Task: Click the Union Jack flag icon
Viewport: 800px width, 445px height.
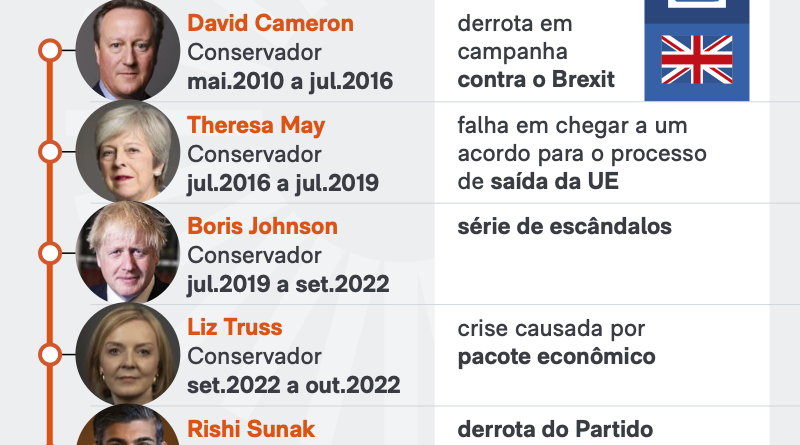Action: pyautogui.click(x=697, y=60)
